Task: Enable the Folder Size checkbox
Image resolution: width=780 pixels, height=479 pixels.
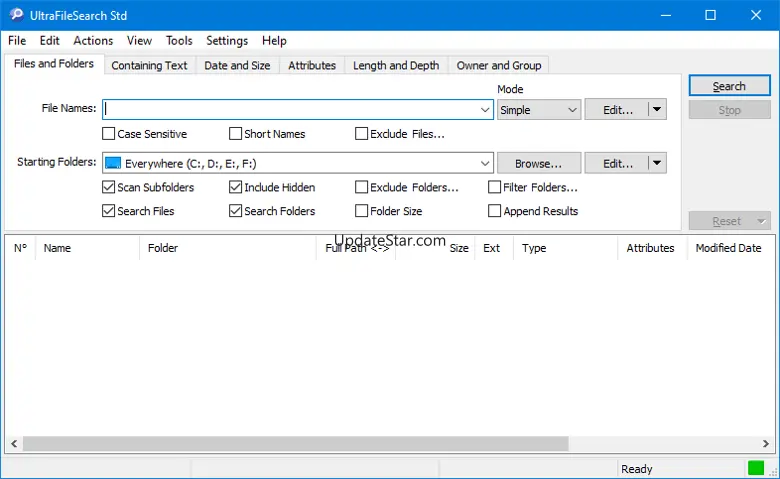Action: pyautogui.click(x=362, y=211)
